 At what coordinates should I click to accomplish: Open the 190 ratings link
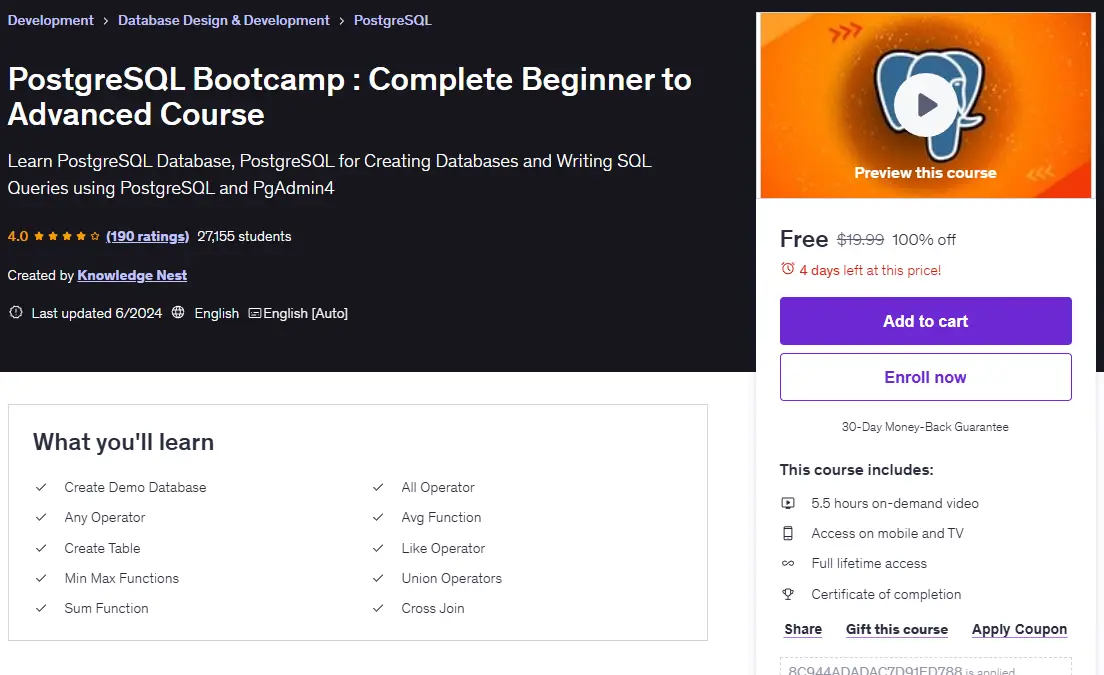pos(147,236)
